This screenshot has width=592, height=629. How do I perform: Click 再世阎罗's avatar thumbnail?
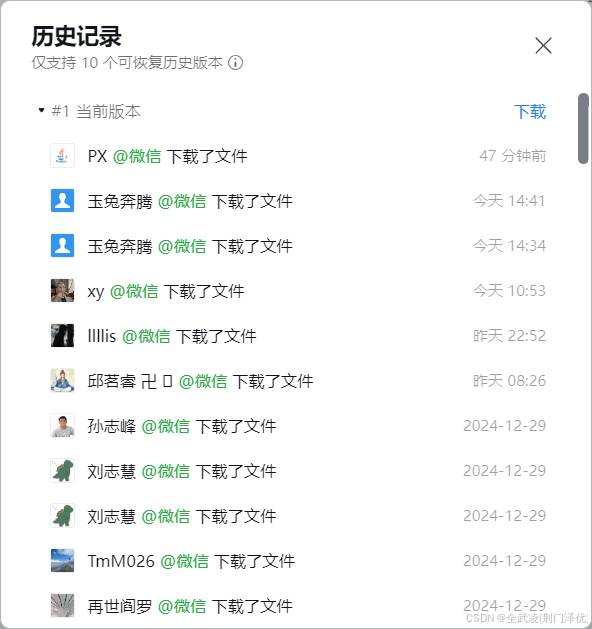[x=62, y=605]
